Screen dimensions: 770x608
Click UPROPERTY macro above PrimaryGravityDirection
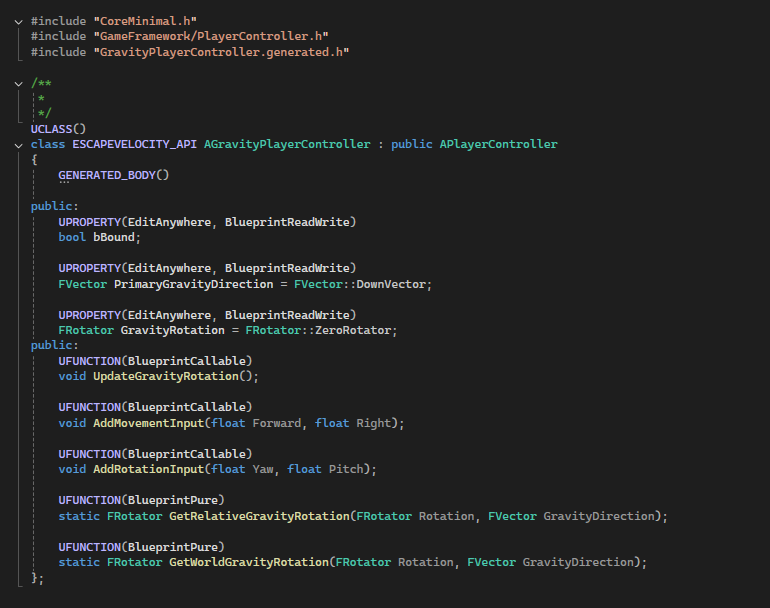point(89,268)
